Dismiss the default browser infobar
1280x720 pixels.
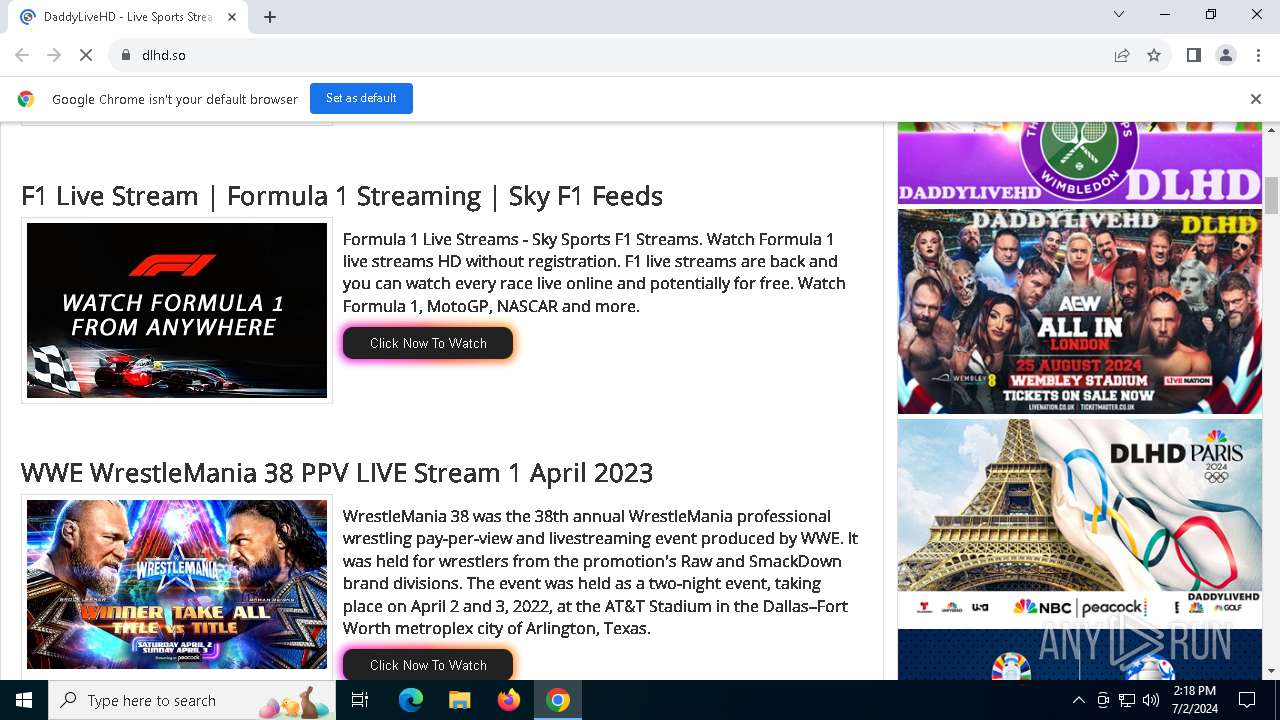[x=1256, y=99]
